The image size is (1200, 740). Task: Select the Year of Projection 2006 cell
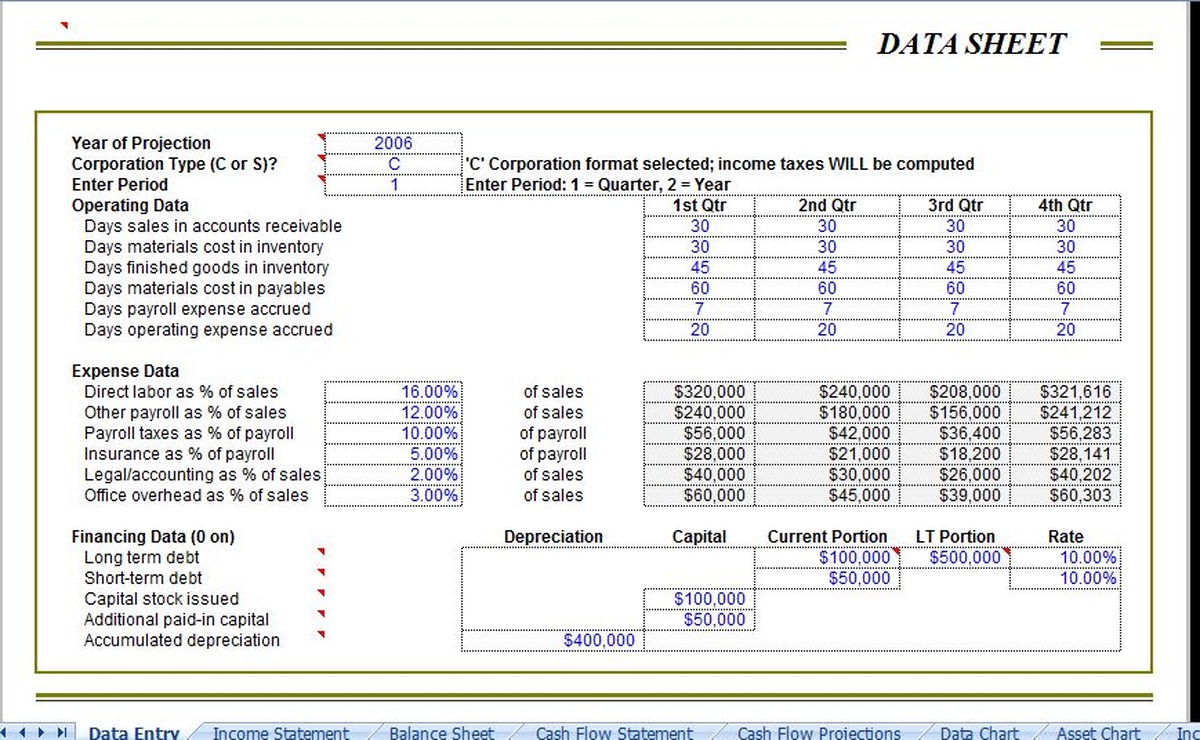pyautogui.click(x=393, y=143)
